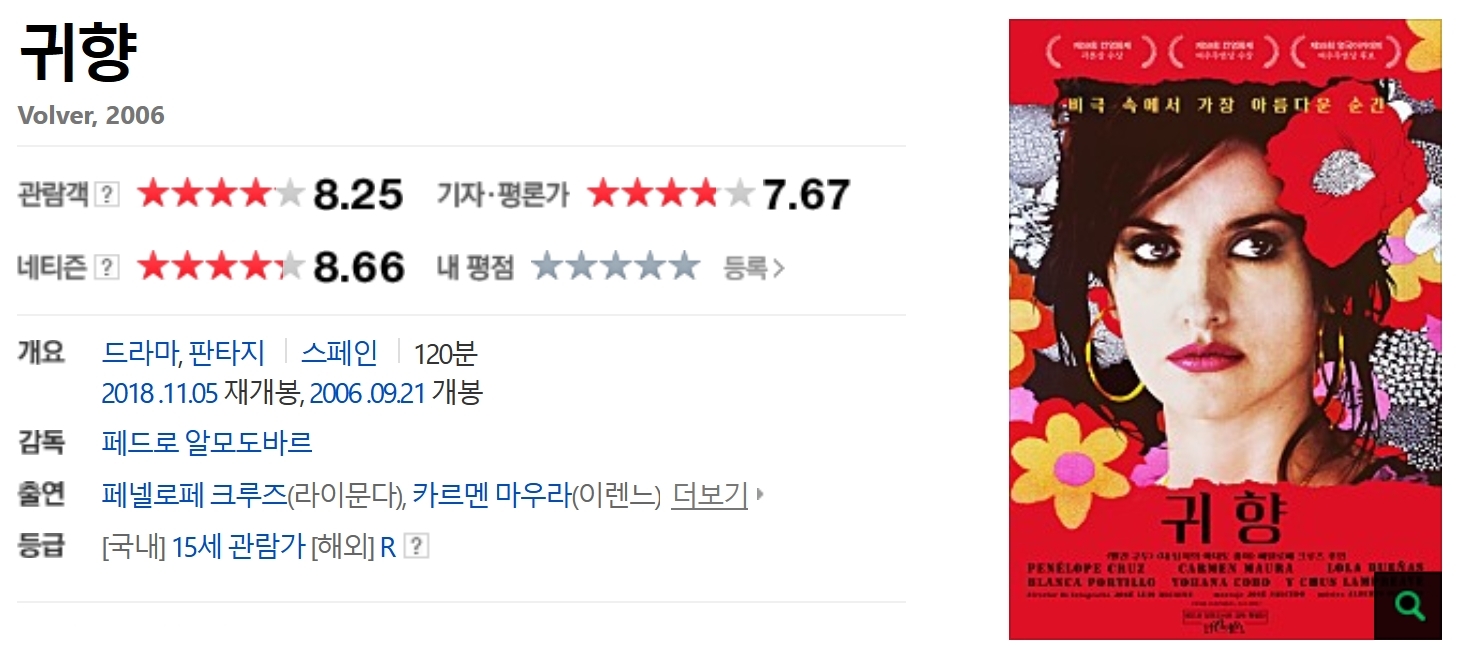Image resolution: width=1458 pixels, height=659 pixels.
Task: Set my rating with the gray stars
Action: 615,267
